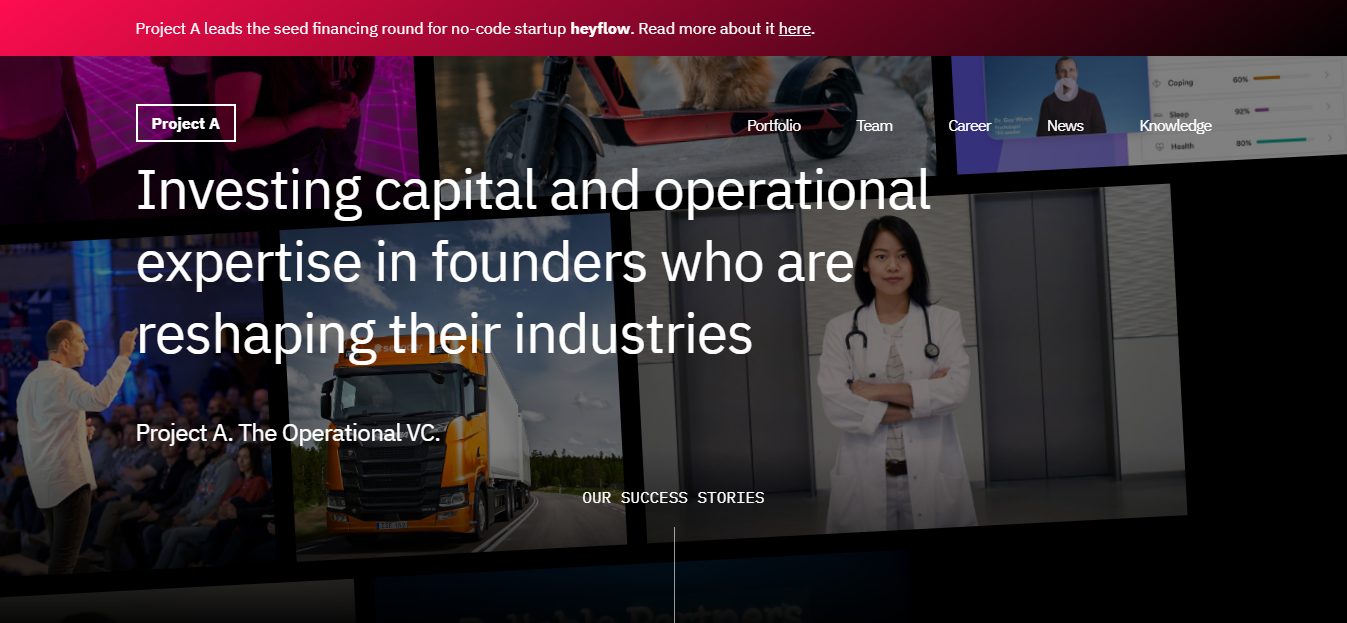Expand the chevron beside the Coping row
This screenshot has width=1347, height=623.
tap(1327, 75)
